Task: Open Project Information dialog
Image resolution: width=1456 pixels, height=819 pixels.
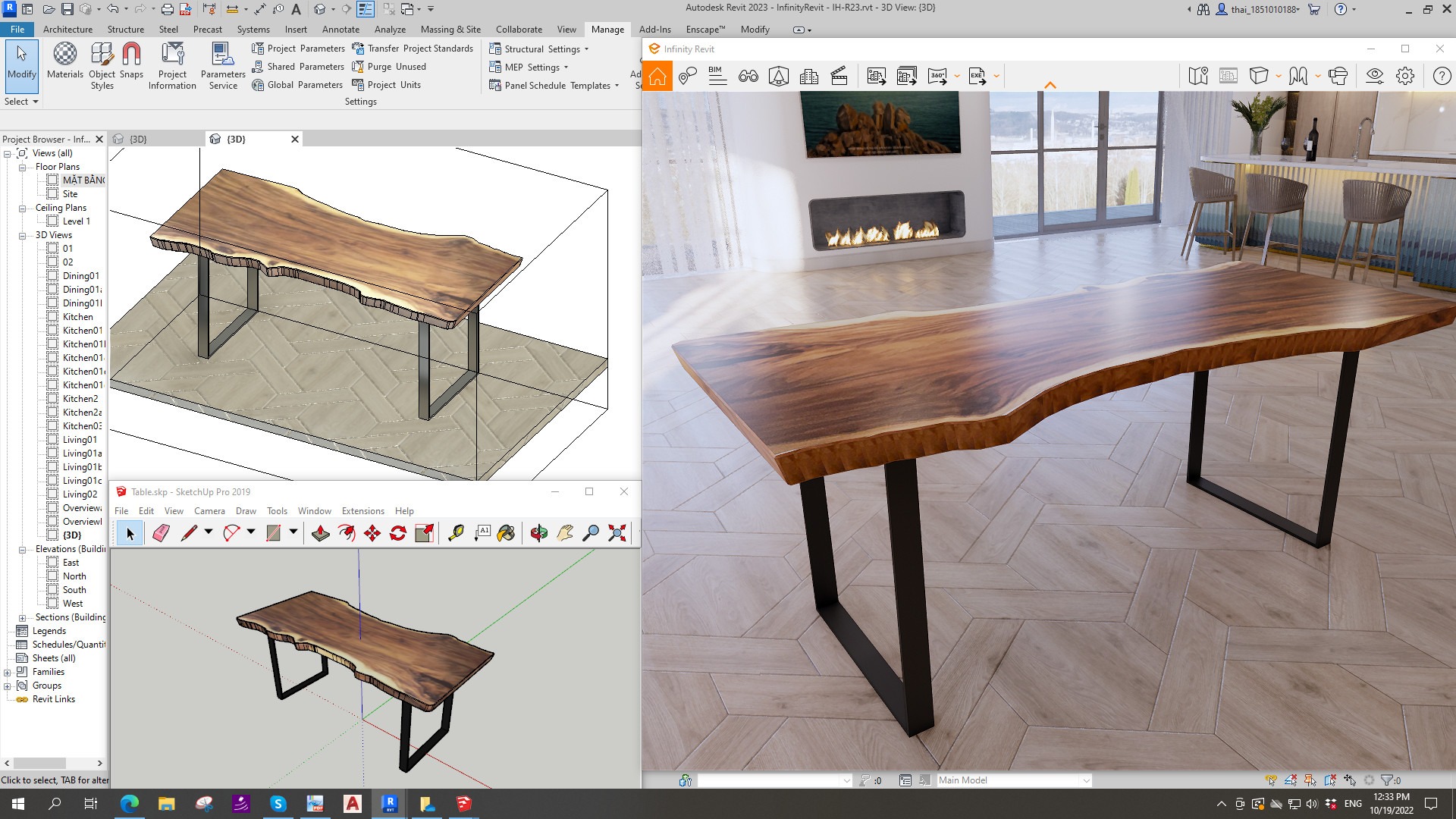Action: click(172, 66)
